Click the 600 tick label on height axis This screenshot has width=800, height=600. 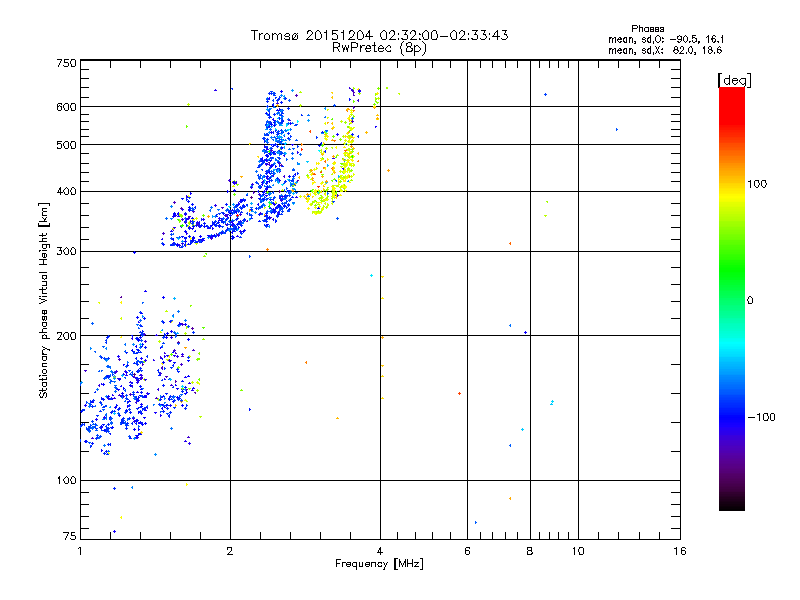tap(66, 107)
